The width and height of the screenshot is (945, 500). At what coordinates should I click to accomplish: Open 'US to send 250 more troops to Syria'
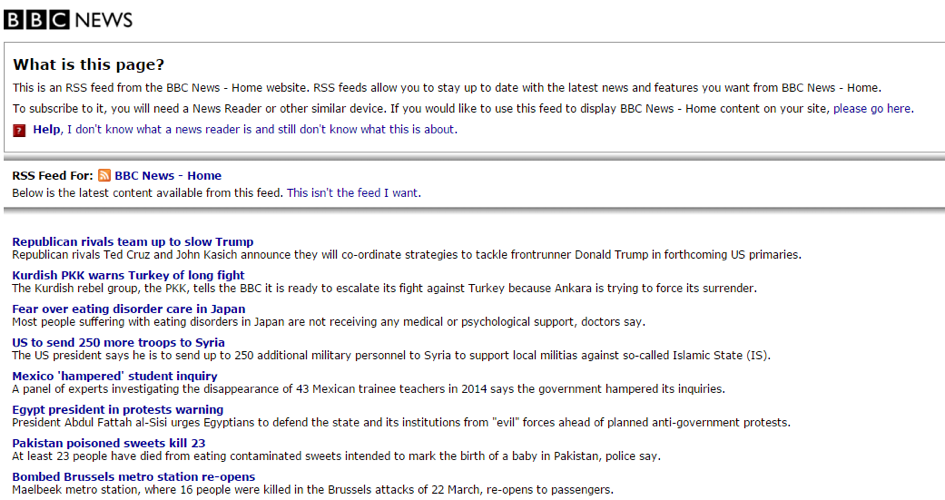click(118, 342)
